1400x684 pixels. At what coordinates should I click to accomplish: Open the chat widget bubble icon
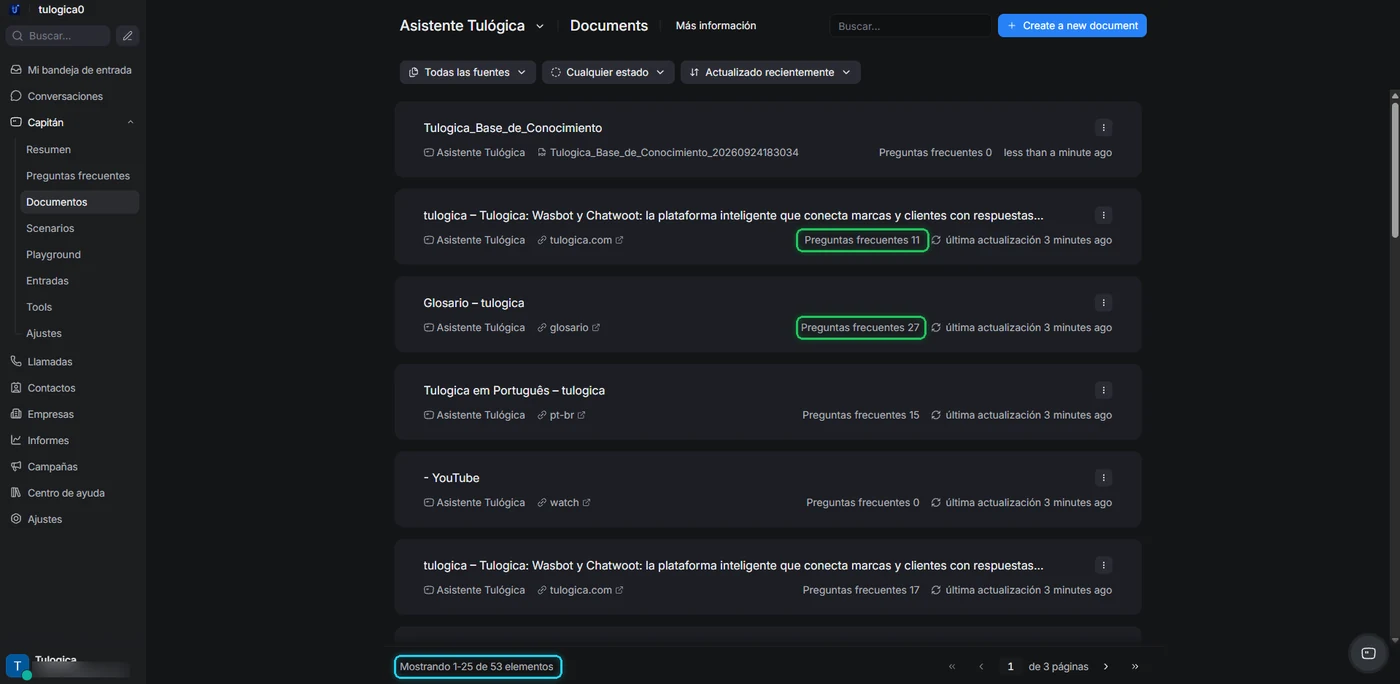click(x=1369, y=653)
